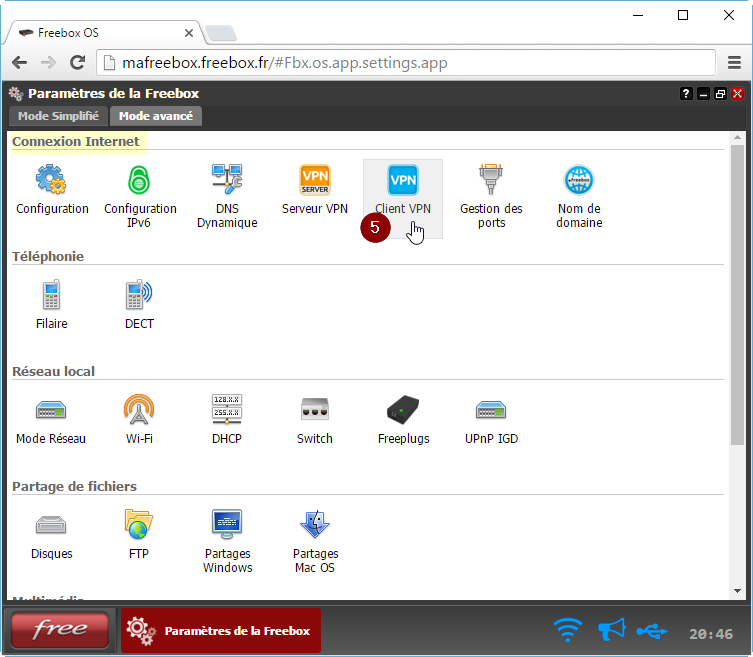The image size is (753, 657).
Task: Go back in browser history
Action: (20, 62)
